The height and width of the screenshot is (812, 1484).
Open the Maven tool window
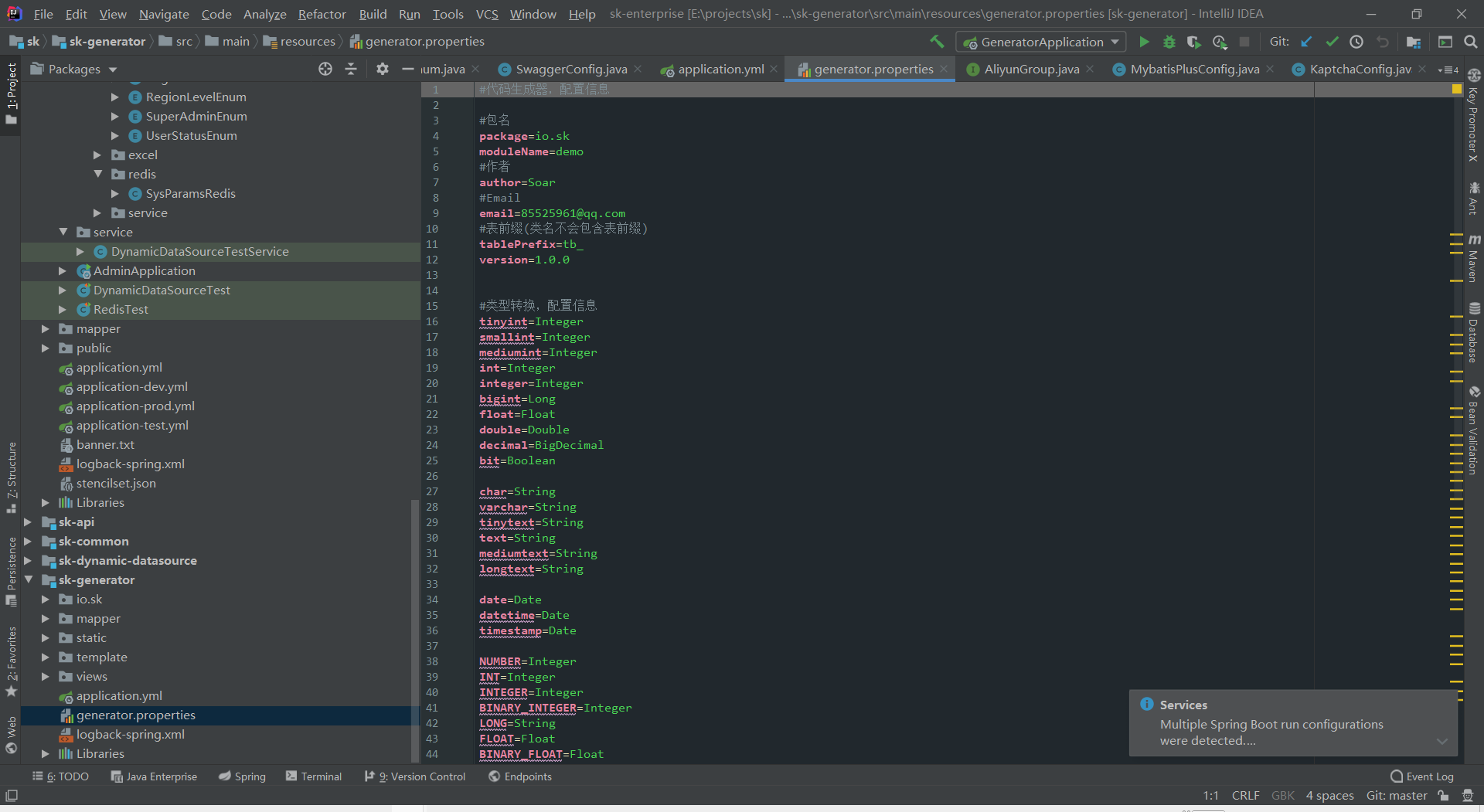click(x=1473, y=259)
